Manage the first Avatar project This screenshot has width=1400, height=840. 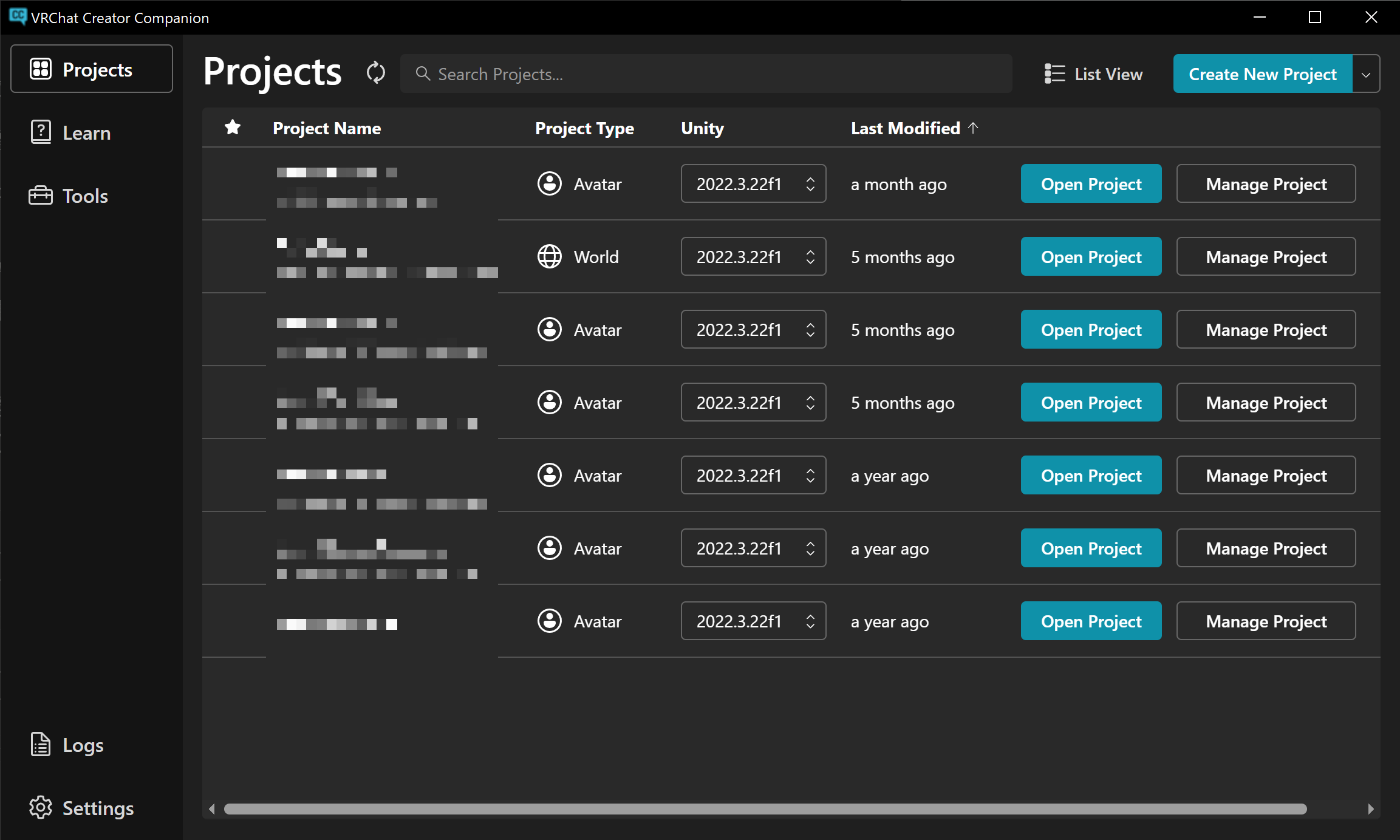pos(1266,183)
